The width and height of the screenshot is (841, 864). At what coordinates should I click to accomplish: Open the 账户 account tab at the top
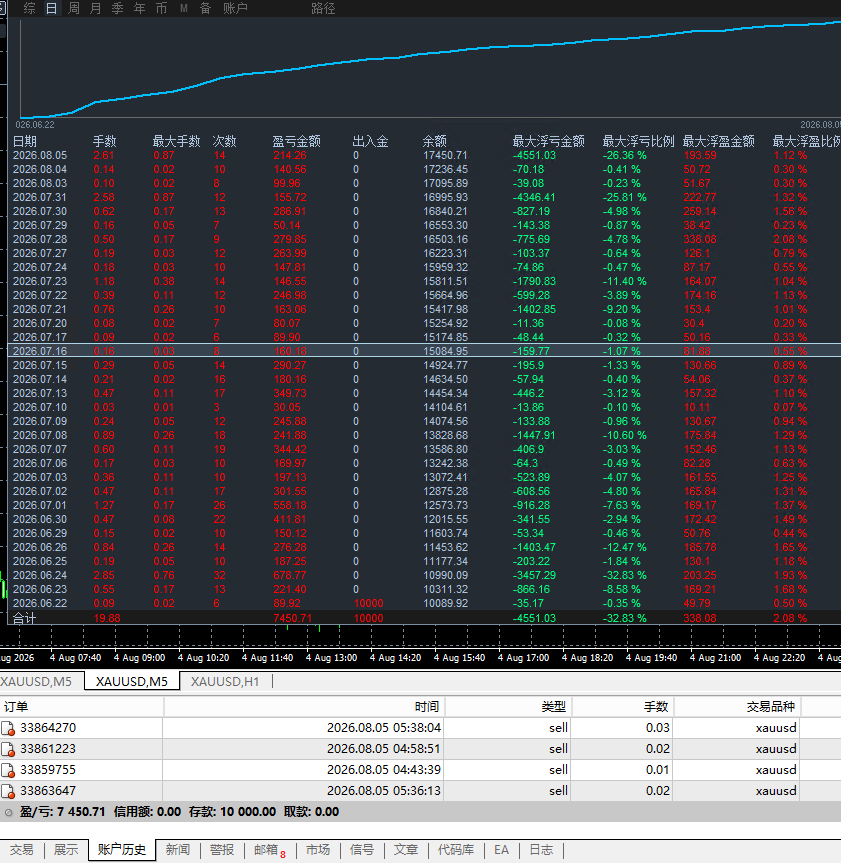pos(235,8)
